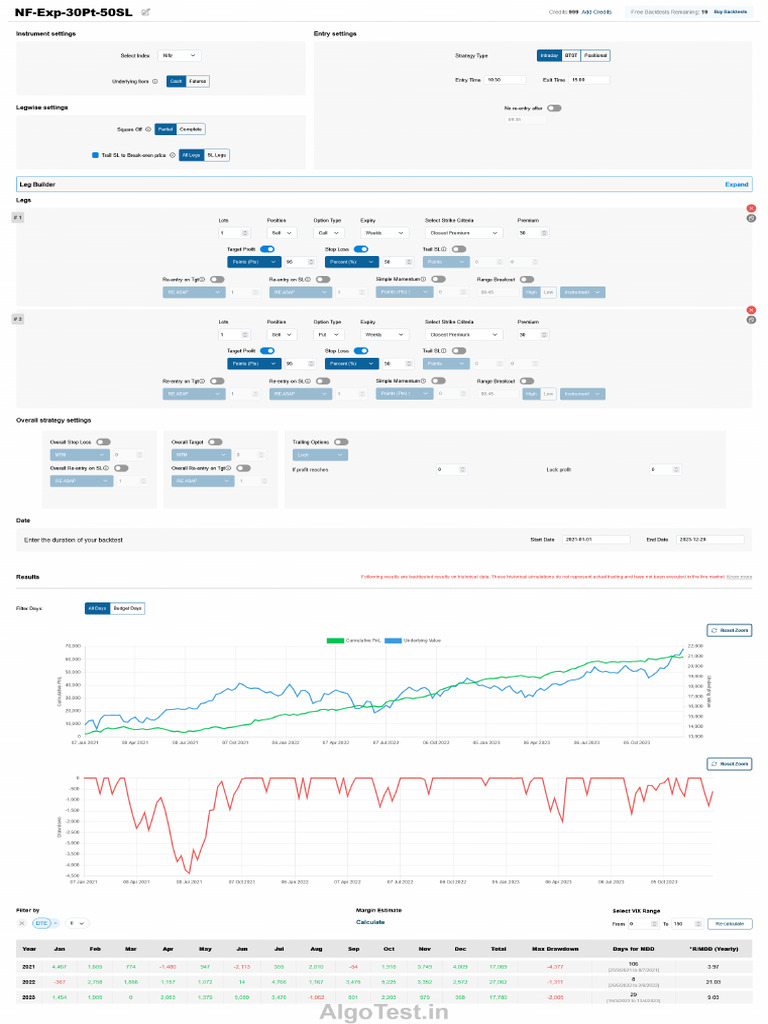768x1024 pixels.
Task: Open leg #1 Option Type dropdown showing Call
Action: click(328, 233)
